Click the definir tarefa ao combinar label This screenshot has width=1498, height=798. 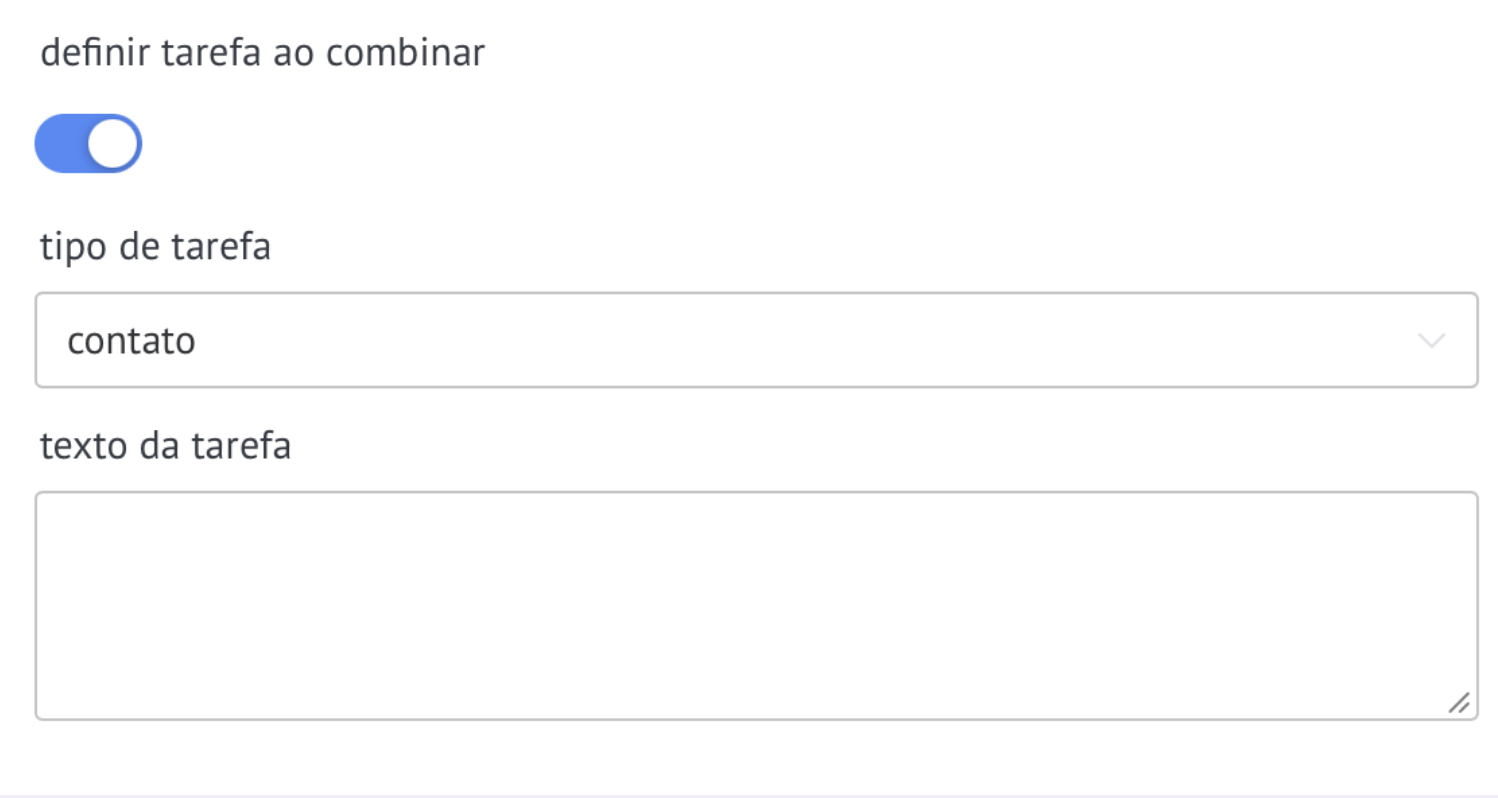tap(262, 53)
